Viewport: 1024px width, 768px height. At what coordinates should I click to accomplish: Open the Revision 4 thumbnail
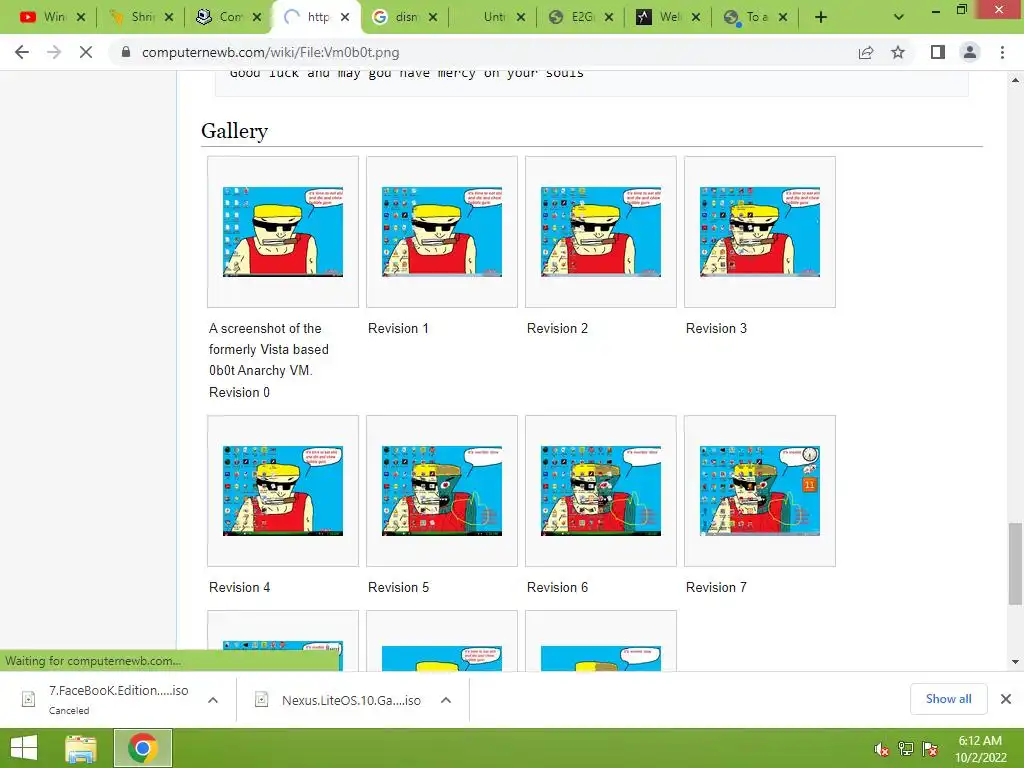(283, 491)
